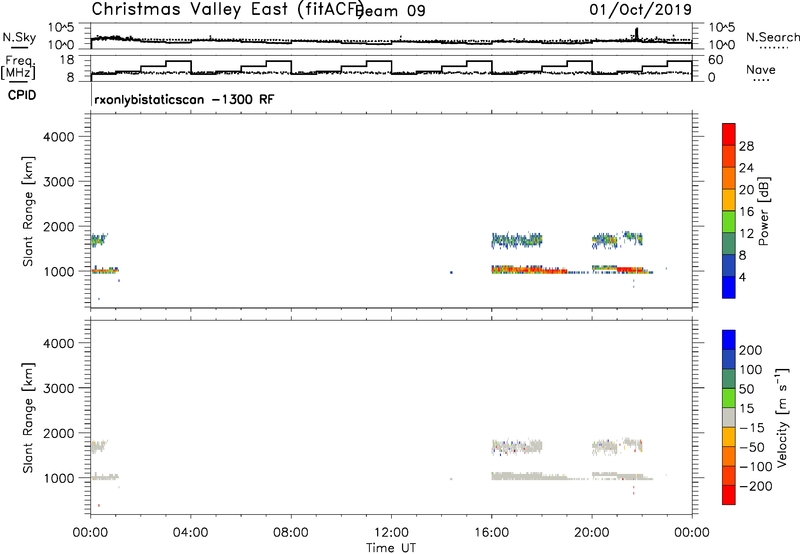Click the 'Velocity [m s-1]' color bar label
The image size is (800, 554).
pos(782,417)
